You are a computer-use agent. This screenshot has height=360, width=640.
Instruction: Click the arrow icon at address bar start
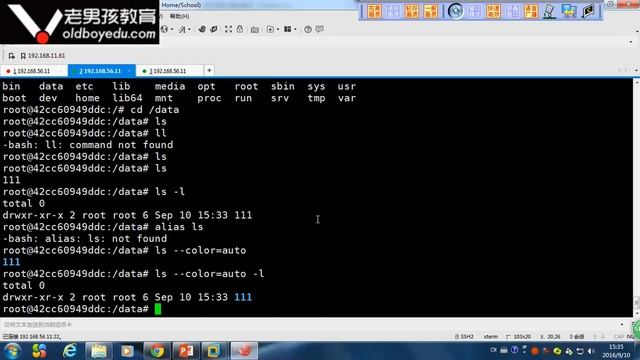(11, 56)
